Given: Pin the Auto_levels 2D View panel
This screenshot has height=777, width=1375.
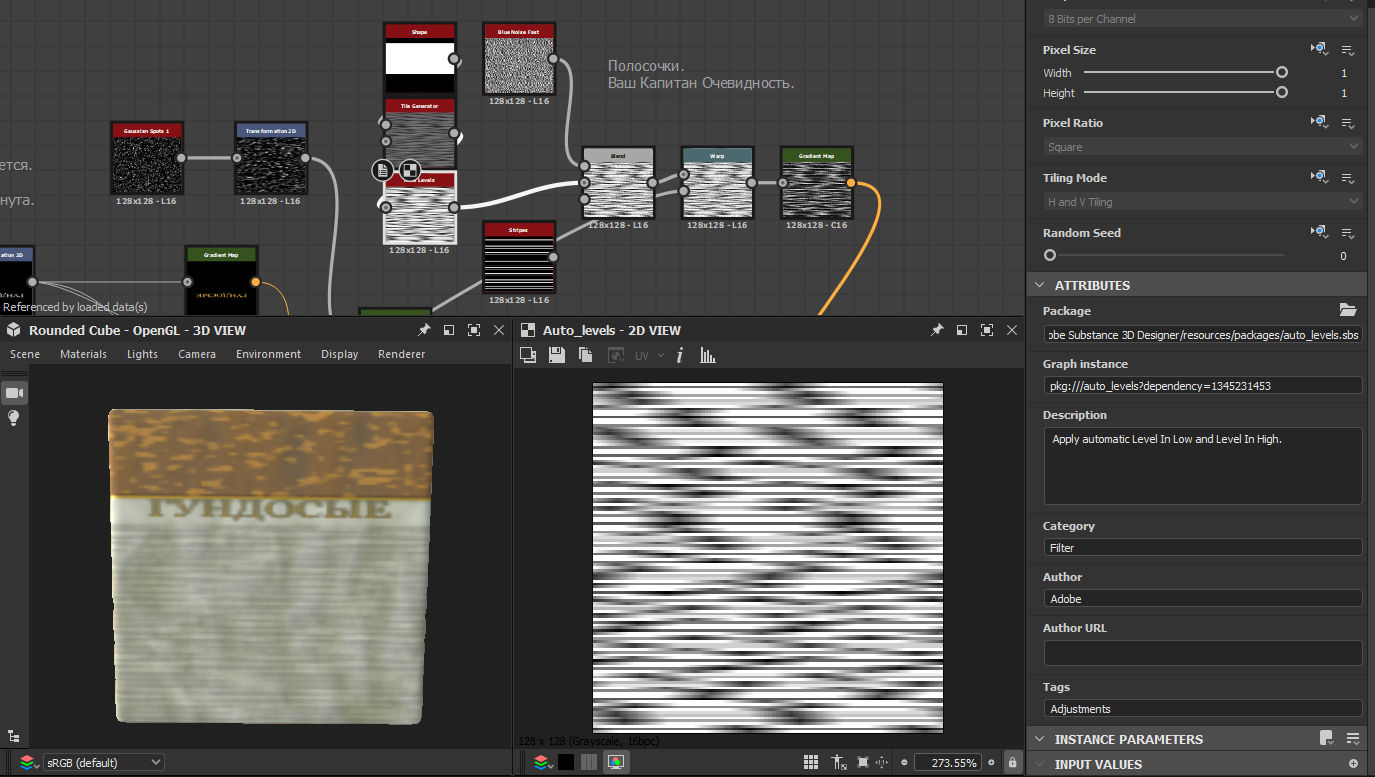Looking at the screenshot, I should (937, 330).
